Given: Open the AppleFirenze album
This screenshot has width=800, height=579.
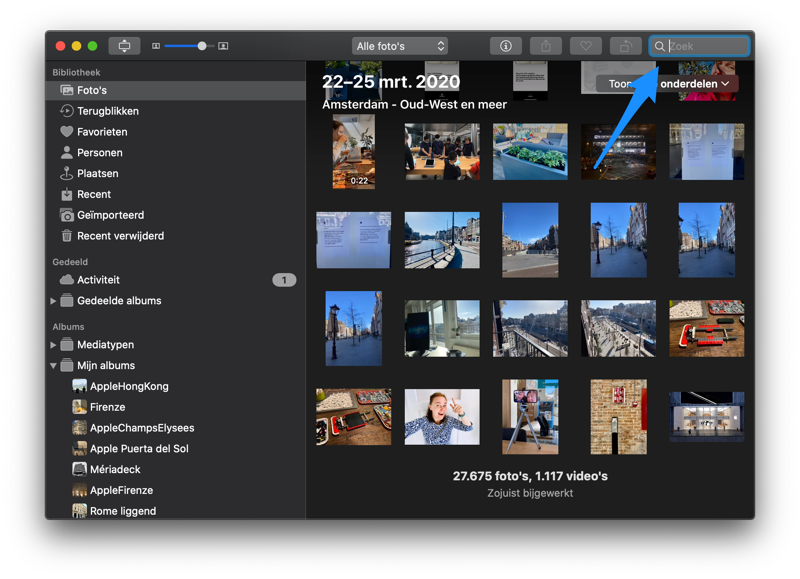Looking at the screenshot, I should [176, 491].
